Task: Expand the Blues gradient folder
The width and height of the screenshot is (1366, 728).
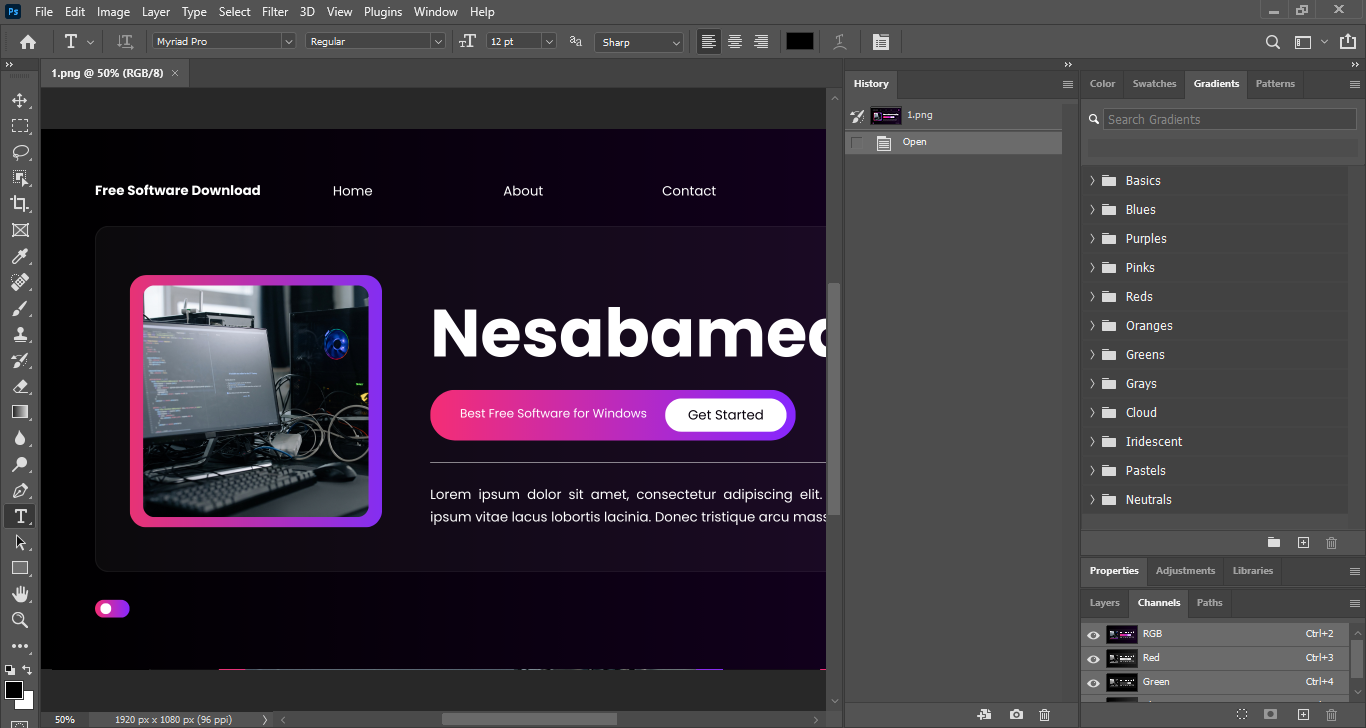Action: coord(1092,210)
